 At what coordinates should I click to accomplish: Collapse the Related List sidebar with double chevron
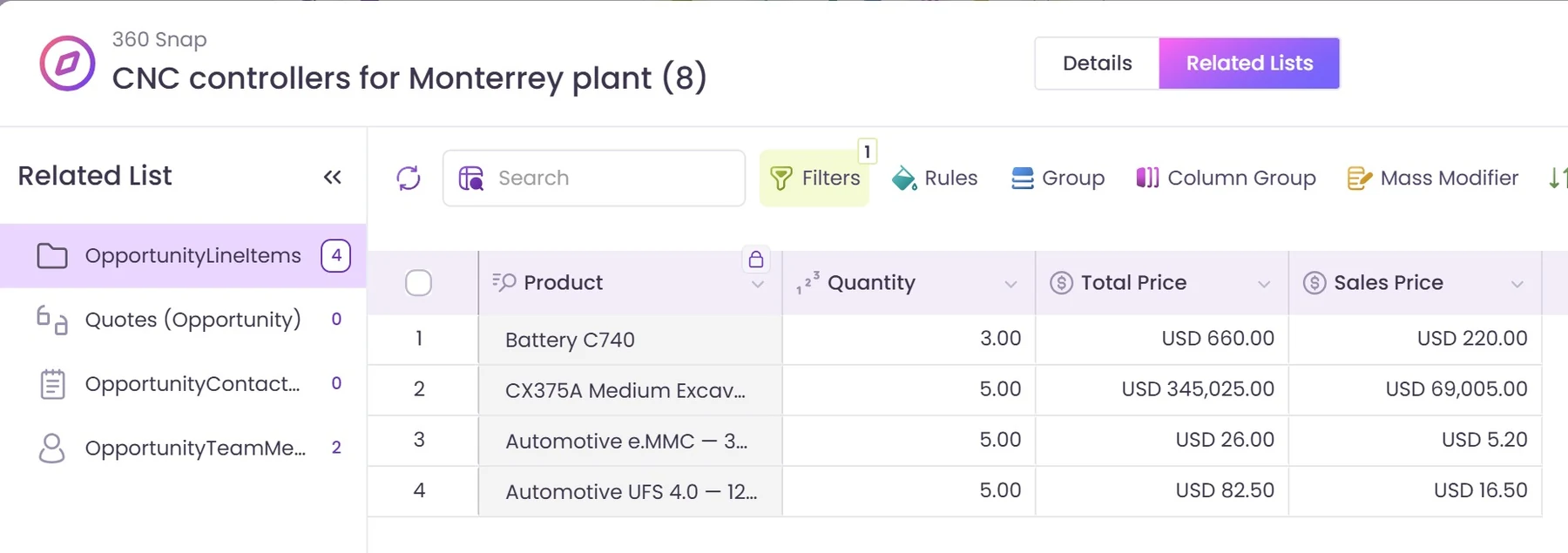[332, 178]
